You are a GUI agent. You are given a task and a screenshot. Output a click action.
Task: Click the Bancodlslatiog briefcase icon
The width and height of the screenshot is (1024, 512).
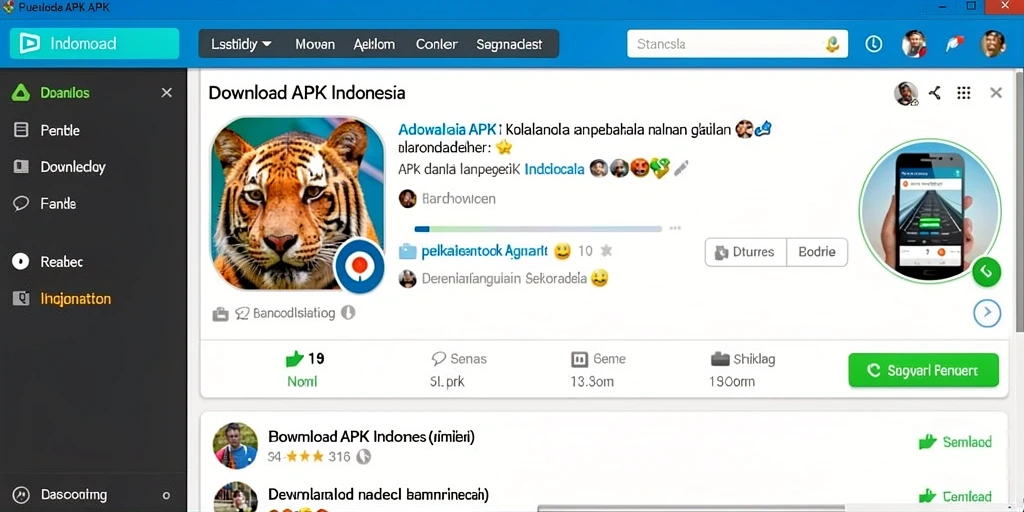pos(221,314)
